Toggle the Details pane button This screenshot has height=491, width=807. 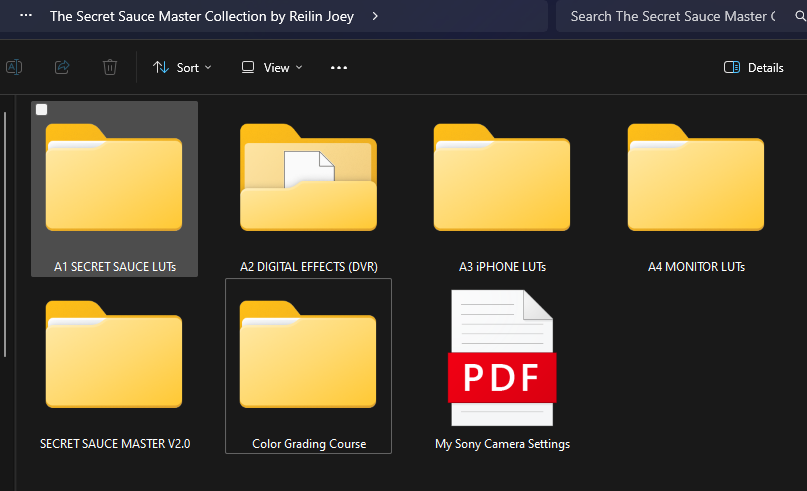(753, 67)
